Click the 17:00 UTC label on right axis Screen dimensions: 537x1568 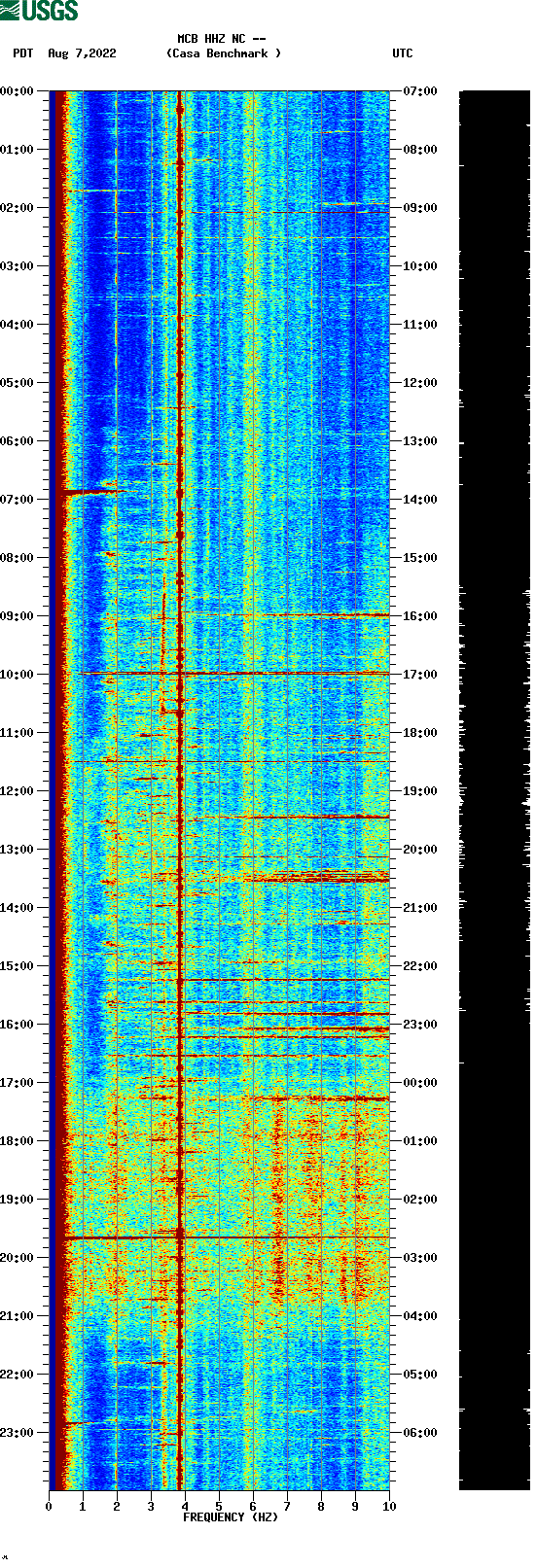click(420, 675)
